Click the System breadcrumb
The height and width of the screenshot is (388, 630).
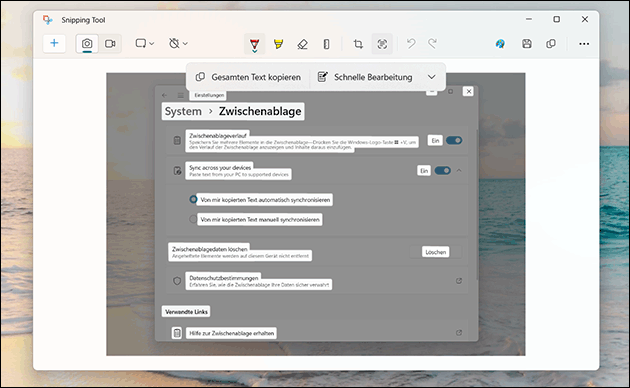[x=183, y=111]
